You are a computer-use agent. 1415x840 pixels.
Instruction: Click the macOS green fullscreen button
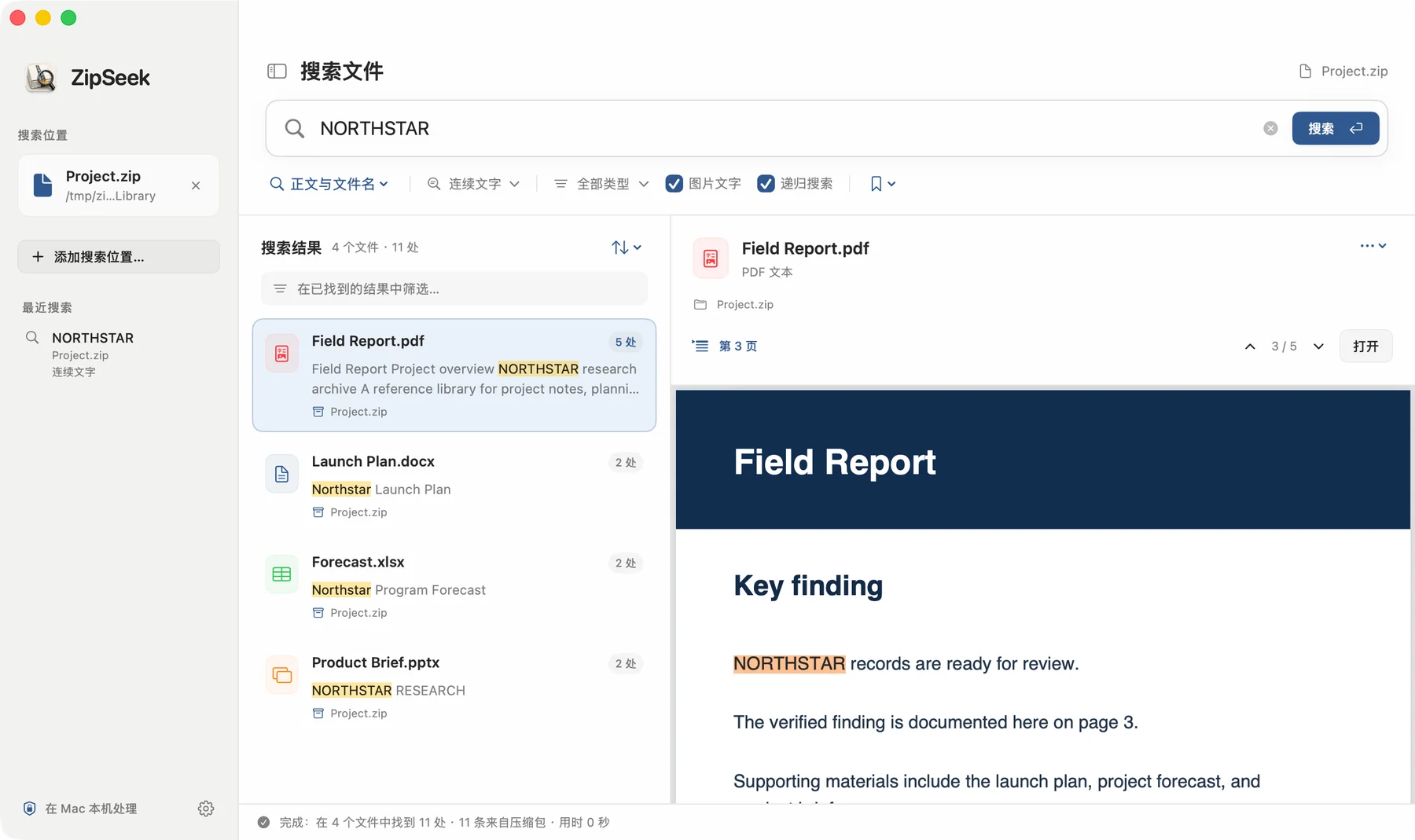(x=68, y=18)
